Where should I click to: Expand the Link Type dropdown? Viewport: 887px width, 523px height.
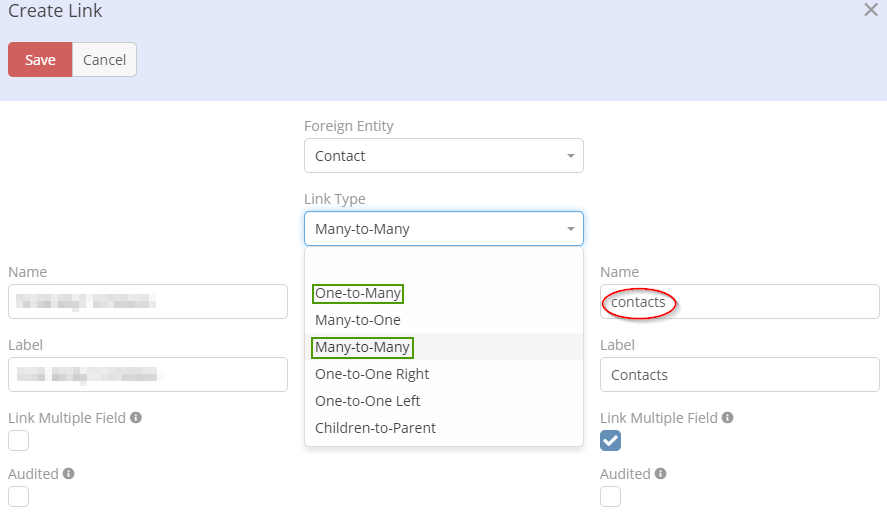point(443,229)
